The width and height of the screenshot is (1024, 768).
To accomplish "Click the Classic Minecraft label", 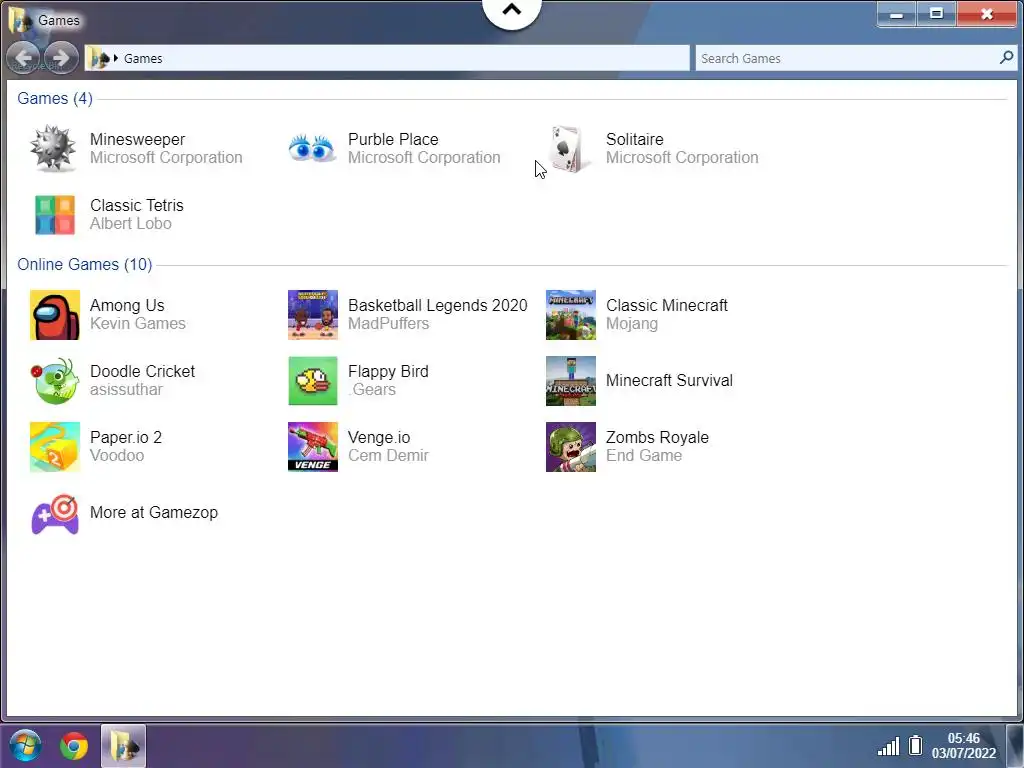I will point(667,305).
